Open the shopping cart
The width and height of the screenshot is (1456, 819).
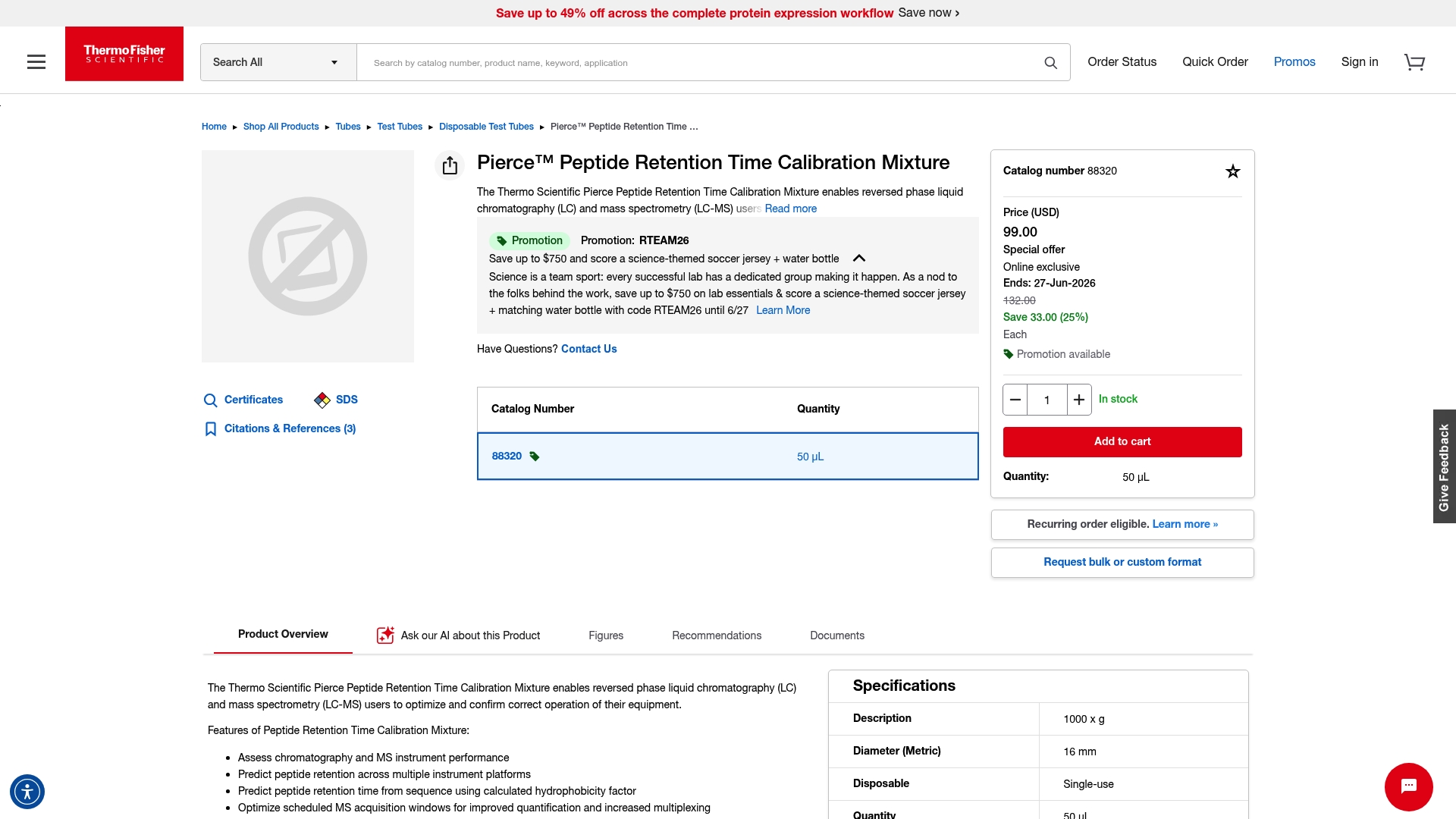click(x=1414, y=62)
